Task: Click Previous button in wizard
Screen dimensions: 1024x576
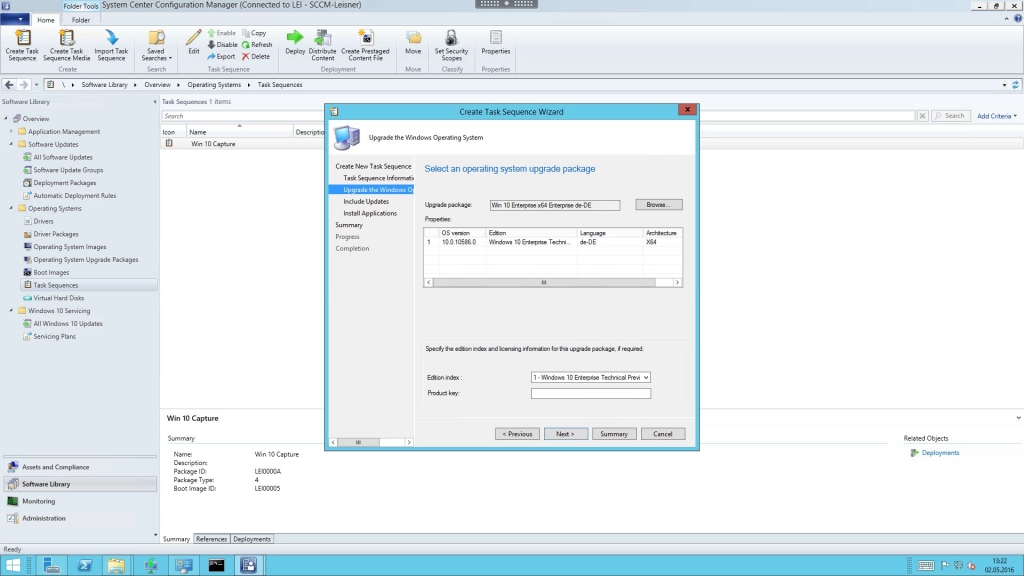Action: click(x=517, y=434)
